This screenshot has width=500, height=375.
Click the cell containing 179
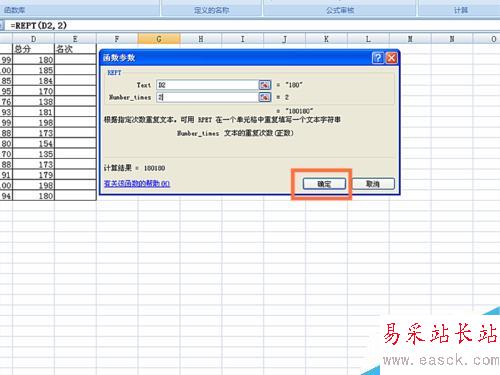(33, 175)
